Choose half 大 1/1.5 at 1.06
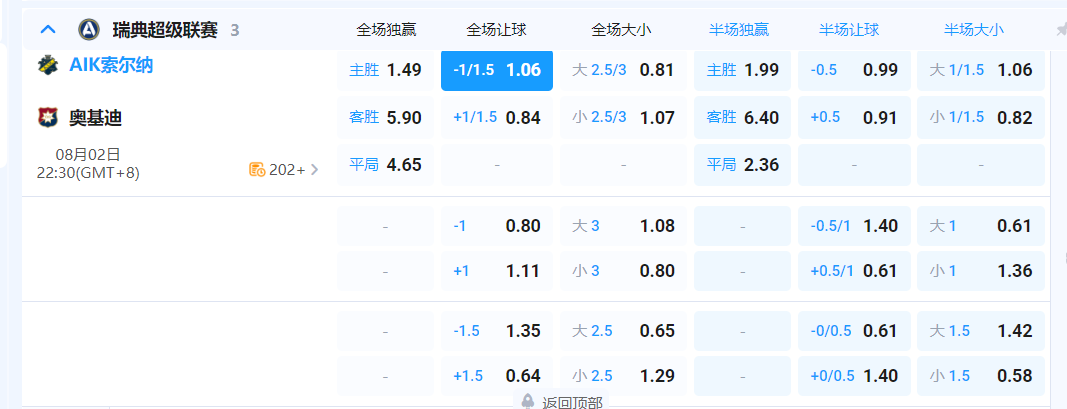 pyautogui.click(x=981, y=70)
